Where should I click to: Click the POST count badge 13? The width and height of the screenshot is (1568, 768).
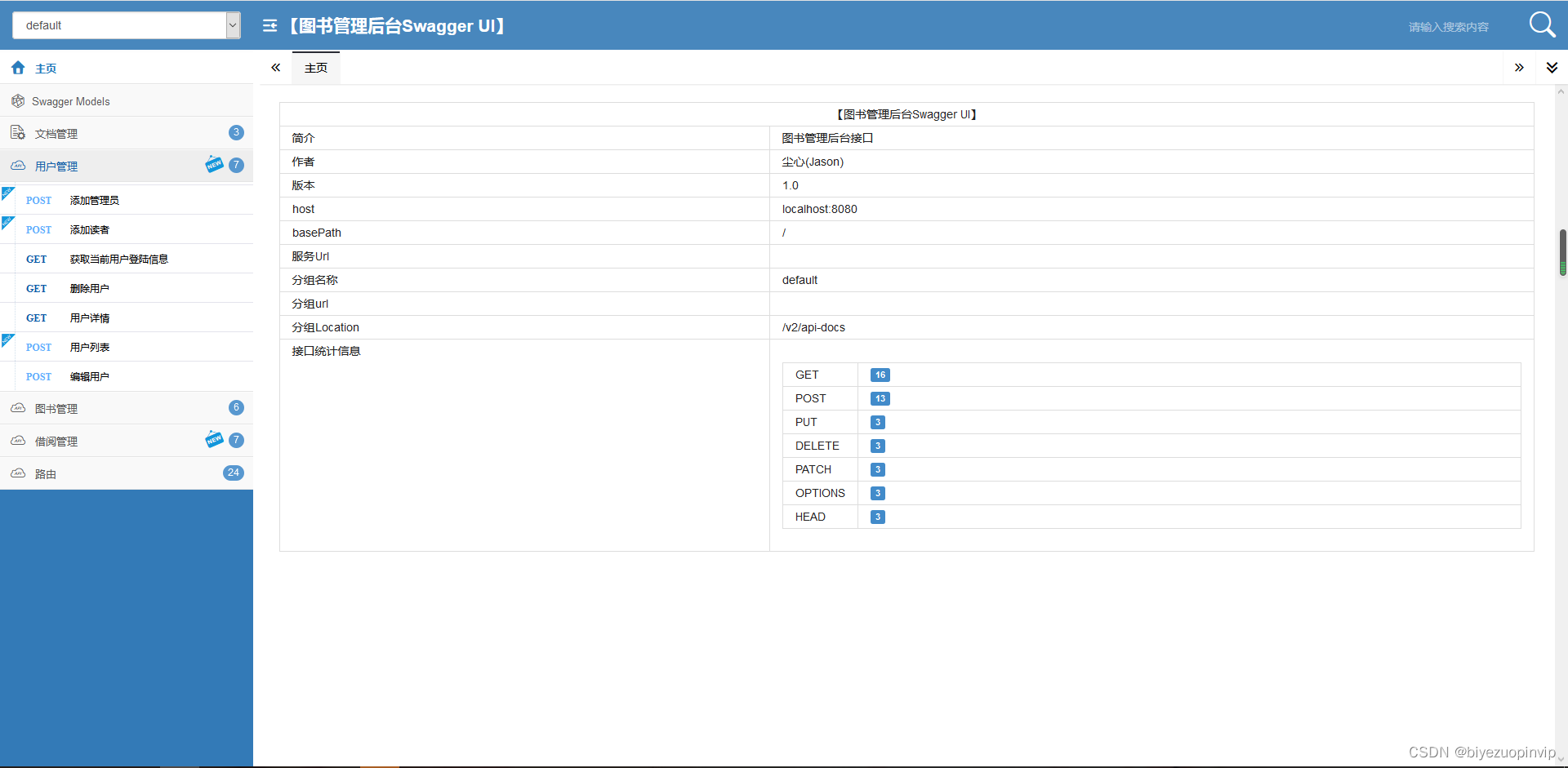[880, 398]
